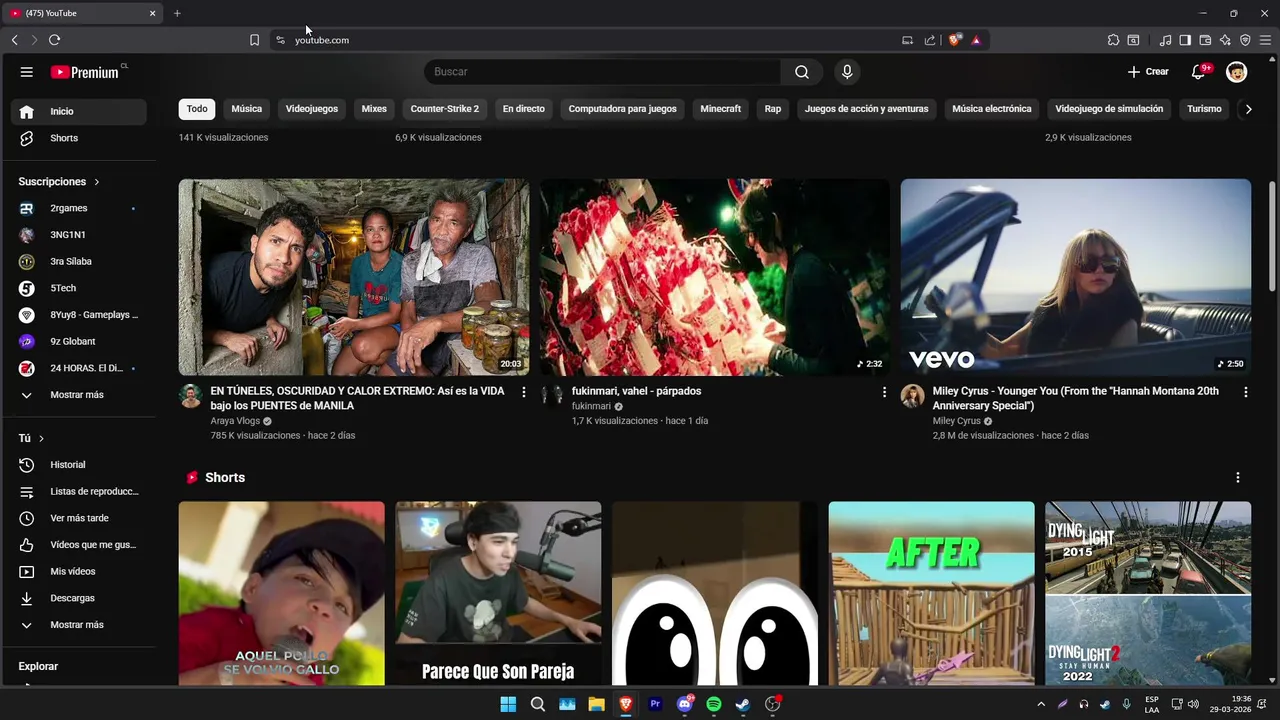Click the search magnifier button
This screenshot has width=1280, height=720.
pos(802,72)
